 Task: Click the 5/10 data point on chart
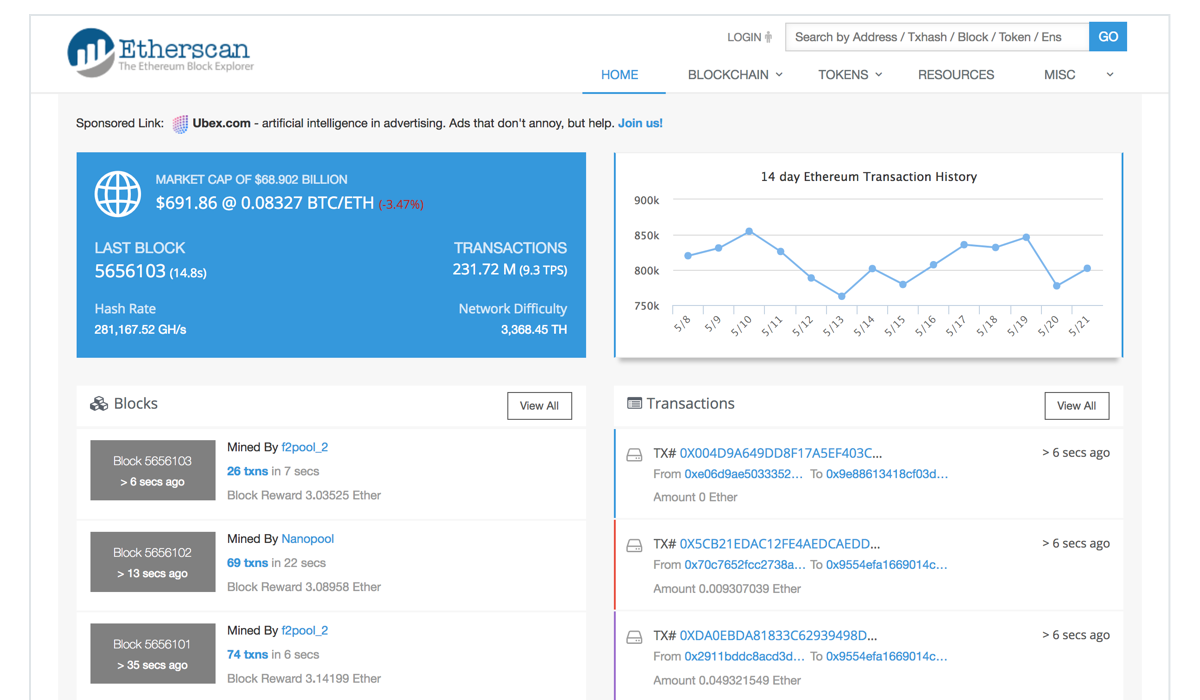[750, 232]
